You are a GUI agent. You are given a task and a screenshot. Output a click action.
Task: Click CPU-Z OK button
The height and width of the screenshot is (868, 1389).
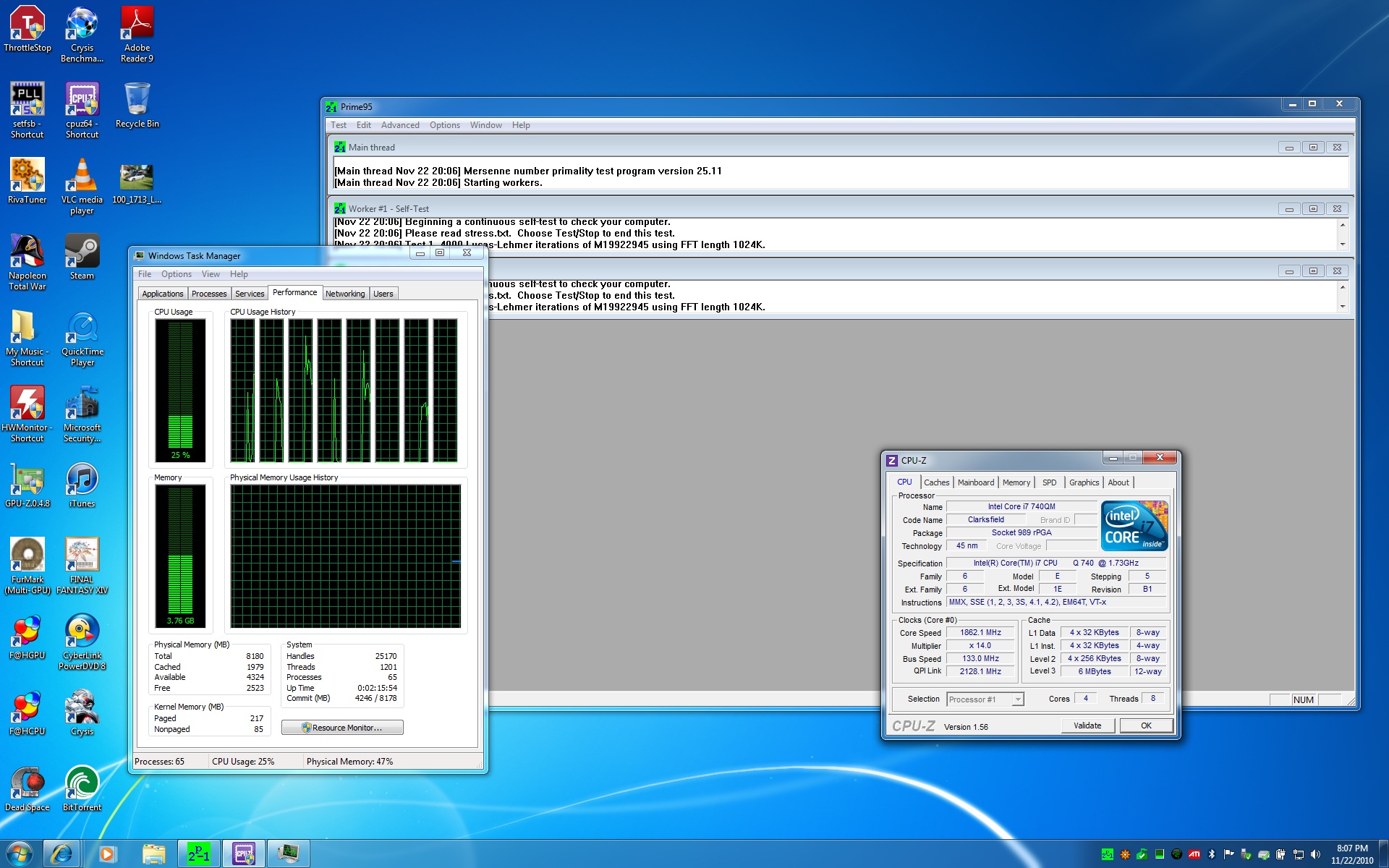point(1146,726)
